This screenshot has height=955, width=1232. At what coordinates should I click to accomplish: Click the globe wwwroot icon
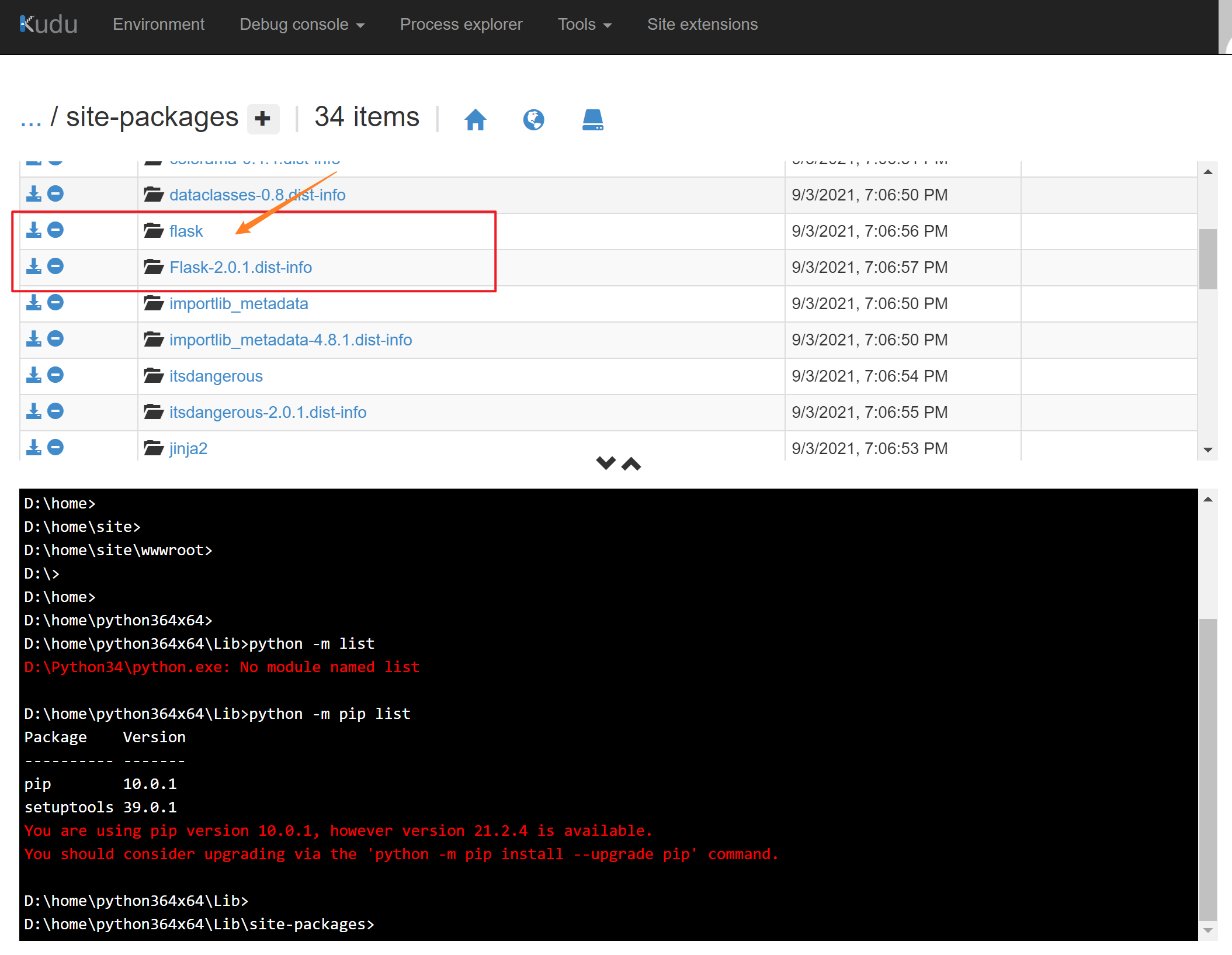click(x=533, y=120)
